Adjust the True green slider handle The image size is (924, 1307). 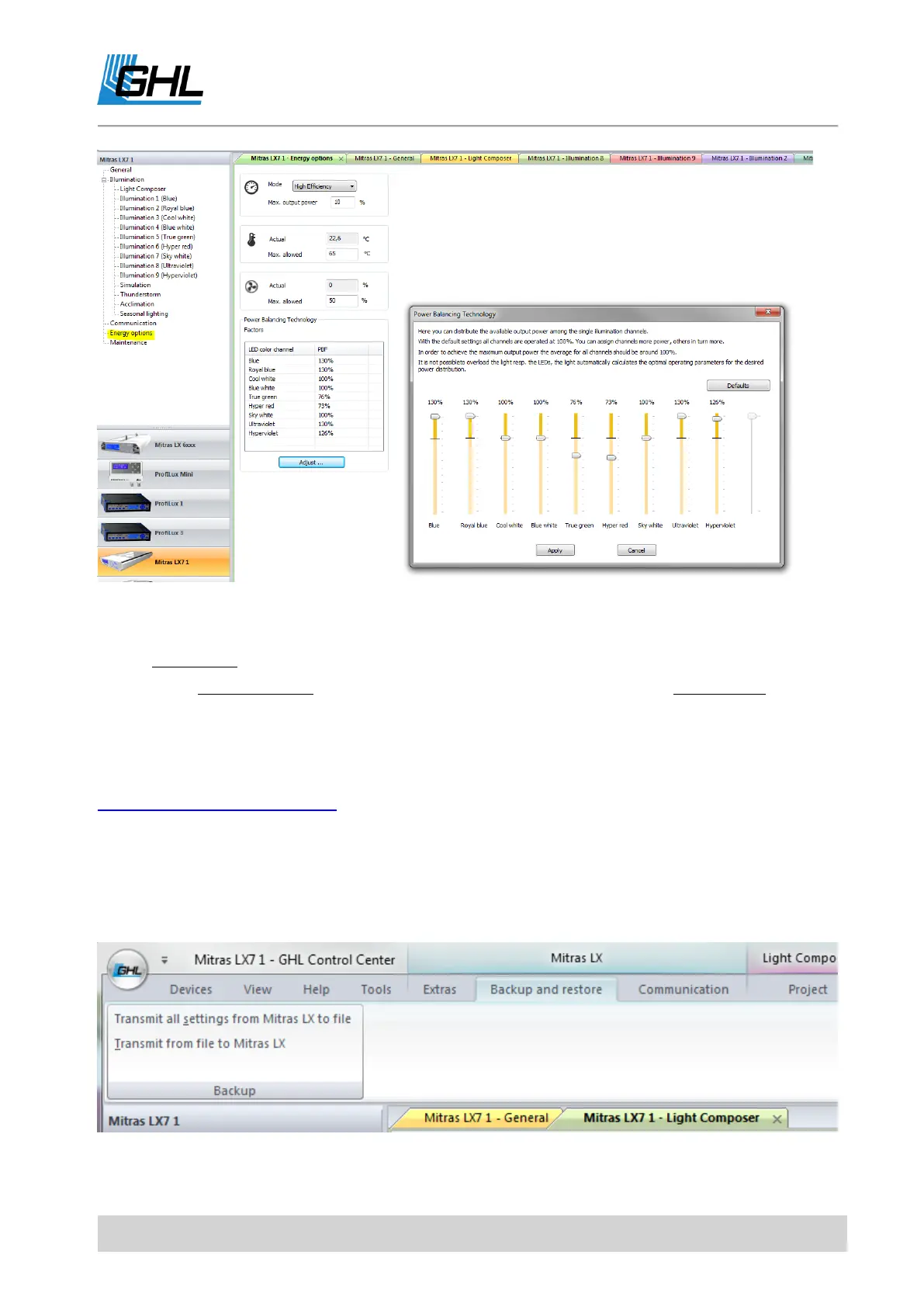point(576,456)
